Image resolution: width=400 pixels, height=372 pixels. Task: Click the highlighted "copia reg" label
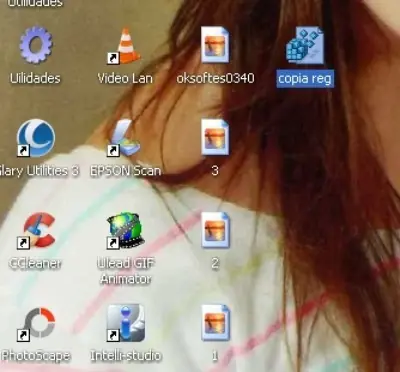click(x=305, y=79)
